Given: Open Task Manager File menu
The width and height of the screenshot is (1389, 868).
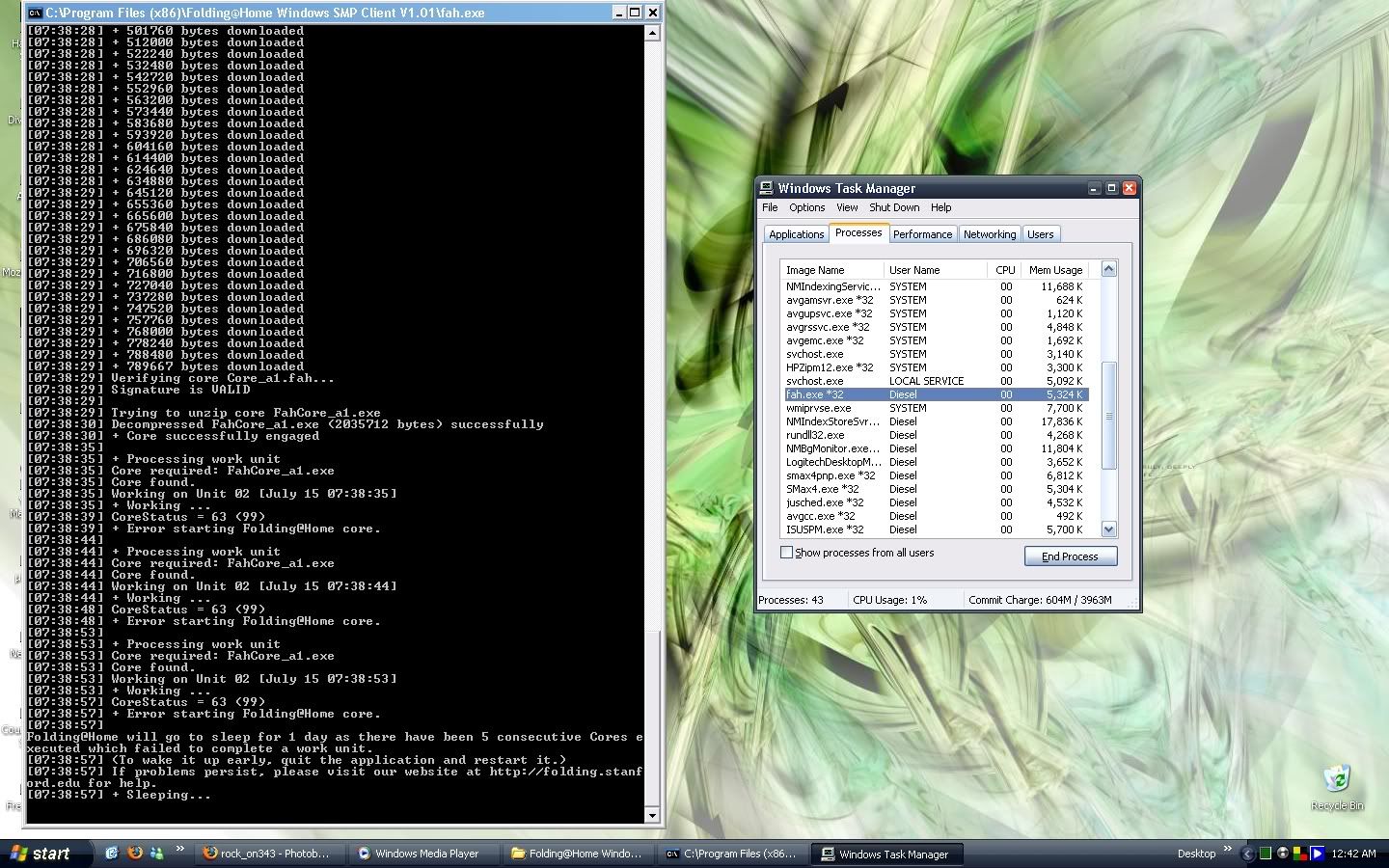Looking at the screenshot, I should tap(770, 207).
